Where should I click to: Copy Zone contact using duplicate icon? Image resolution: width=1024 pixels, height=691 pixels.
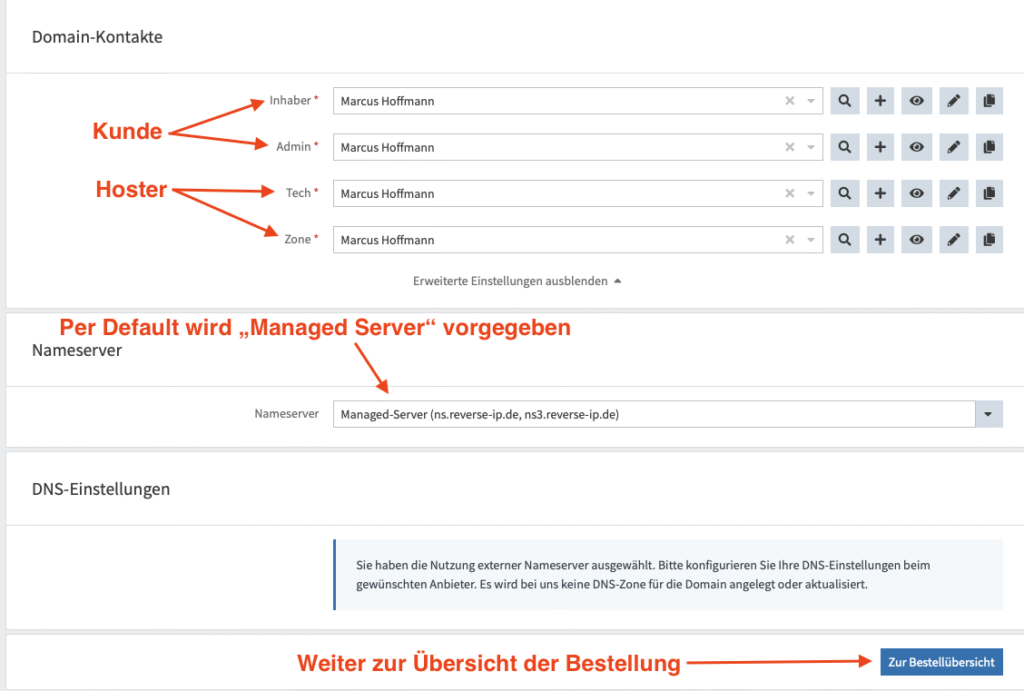click(989, 240)
